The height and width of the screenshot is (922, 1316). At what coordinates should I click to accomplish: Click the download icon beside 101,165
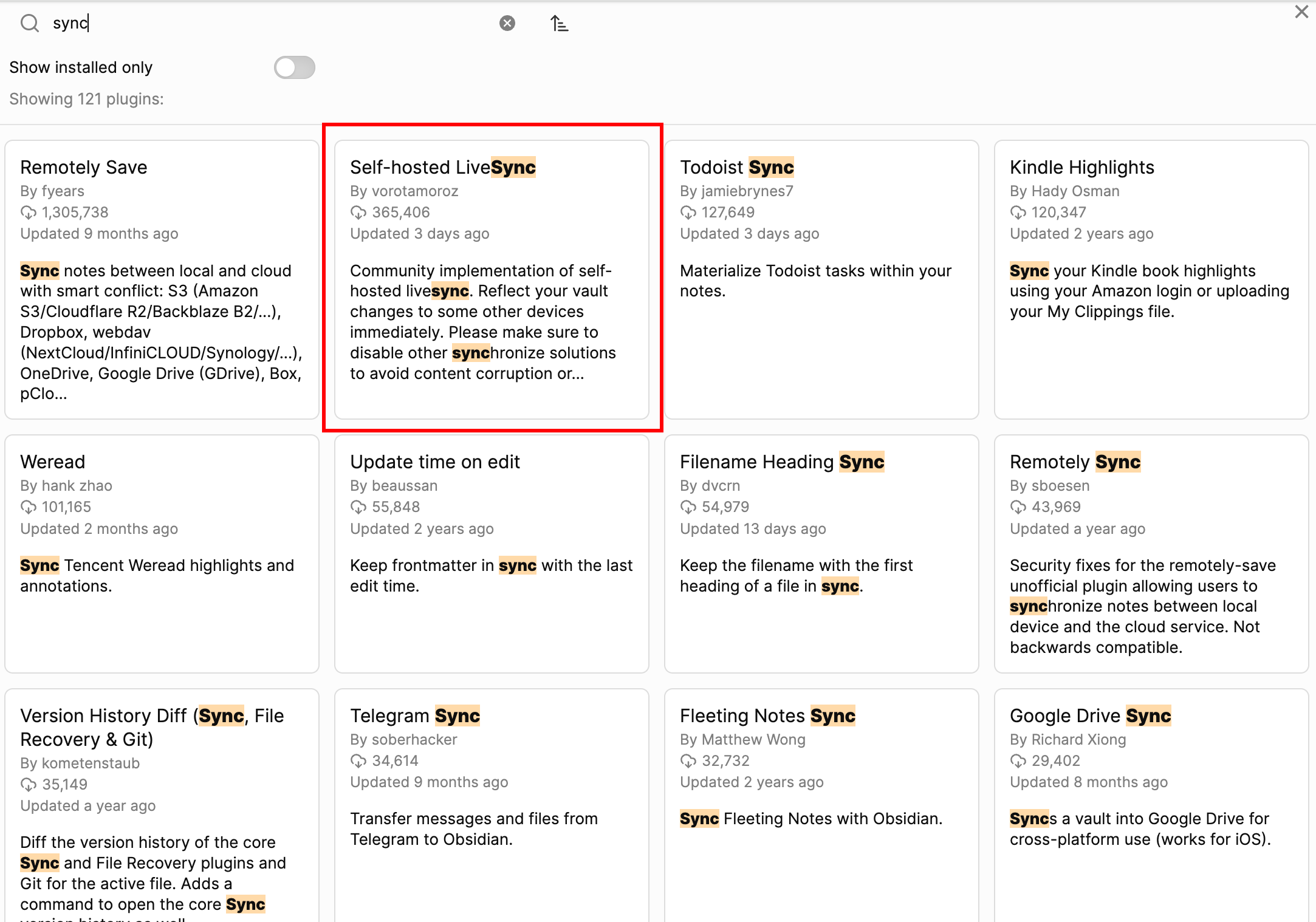(28, 507)
